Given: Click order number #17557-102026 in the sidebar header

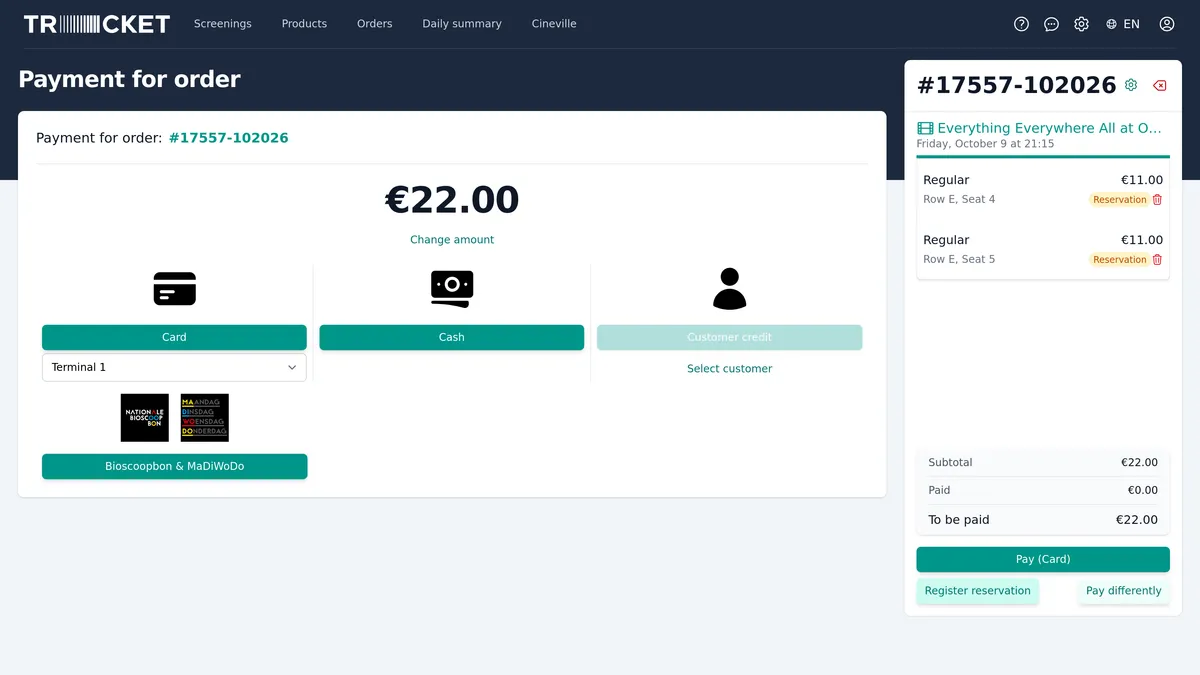Looking at the screenshot, I should 1017,85.
